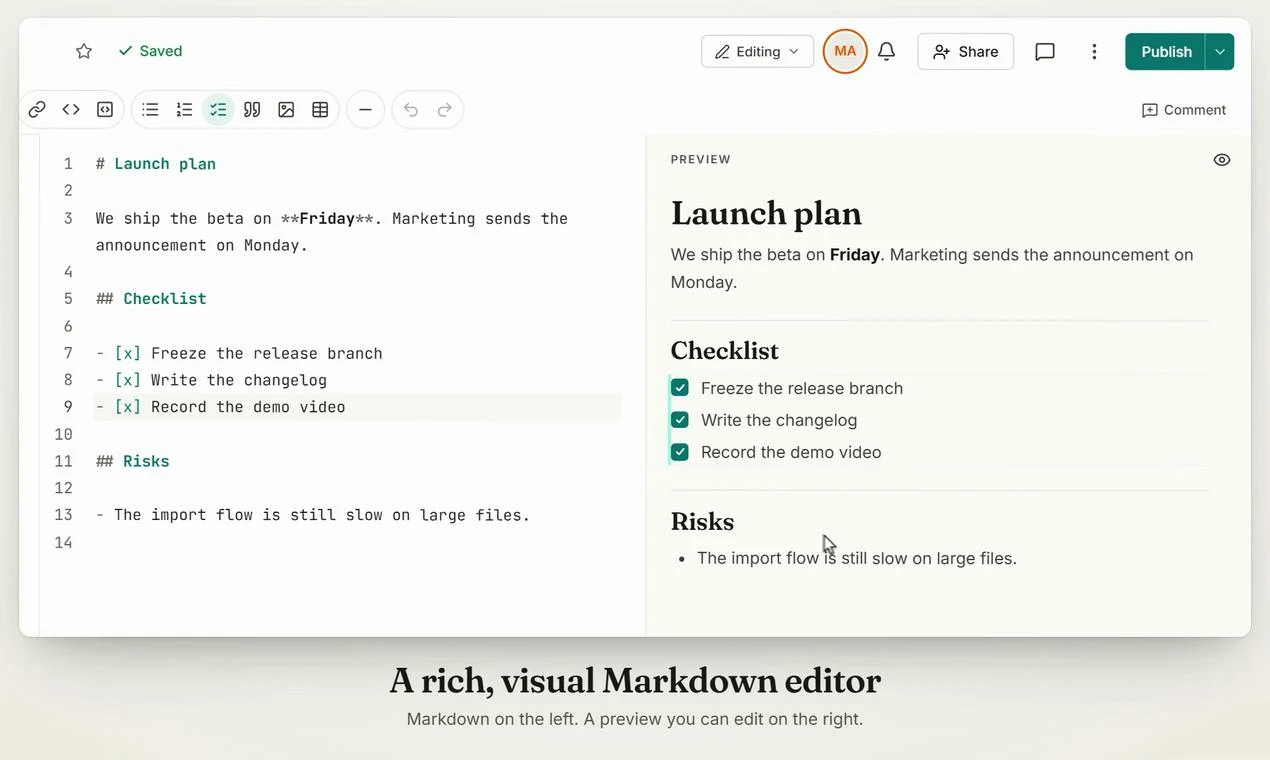1270x760 pixels.
Task: Open the three-dot more options menu
Action: (1094, 52)
